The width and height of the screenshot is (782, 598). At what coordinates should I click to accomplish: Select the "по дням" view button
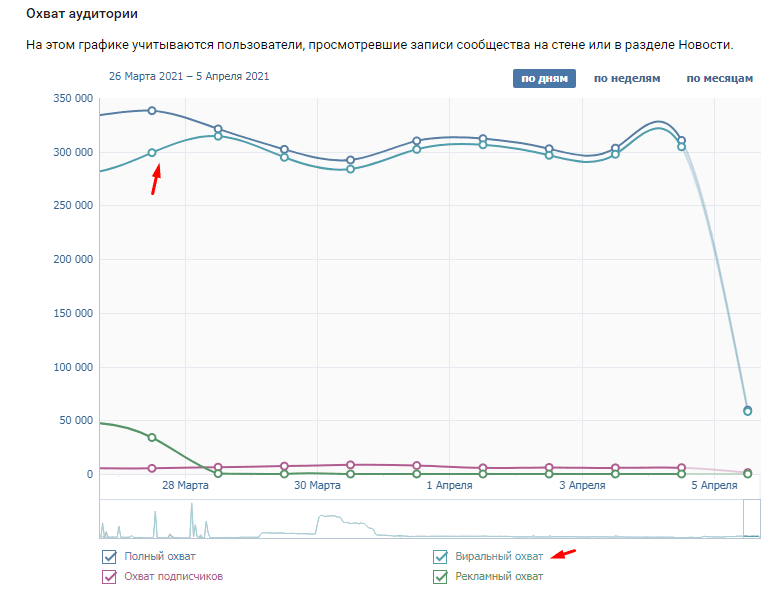point(544,78)
